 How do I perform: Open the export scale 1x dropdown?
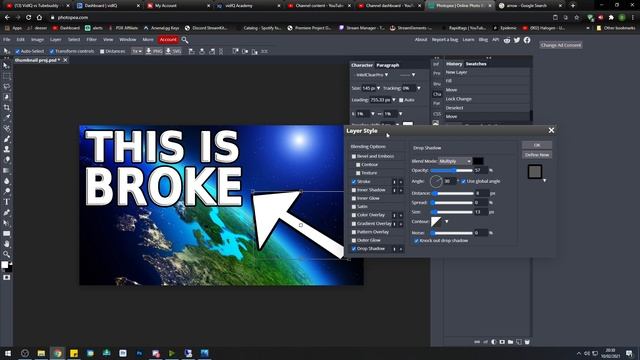137,51
